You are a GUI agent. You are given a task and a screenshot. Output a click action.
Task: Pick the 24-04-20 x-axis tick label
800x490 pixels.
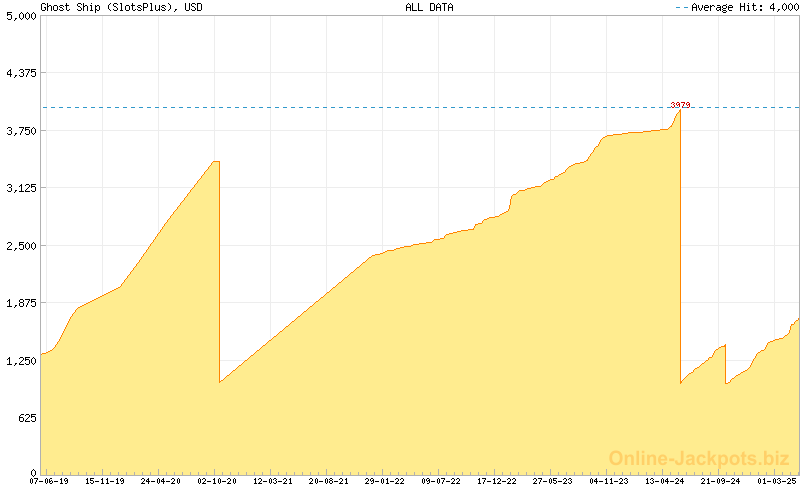coord(161,481)
